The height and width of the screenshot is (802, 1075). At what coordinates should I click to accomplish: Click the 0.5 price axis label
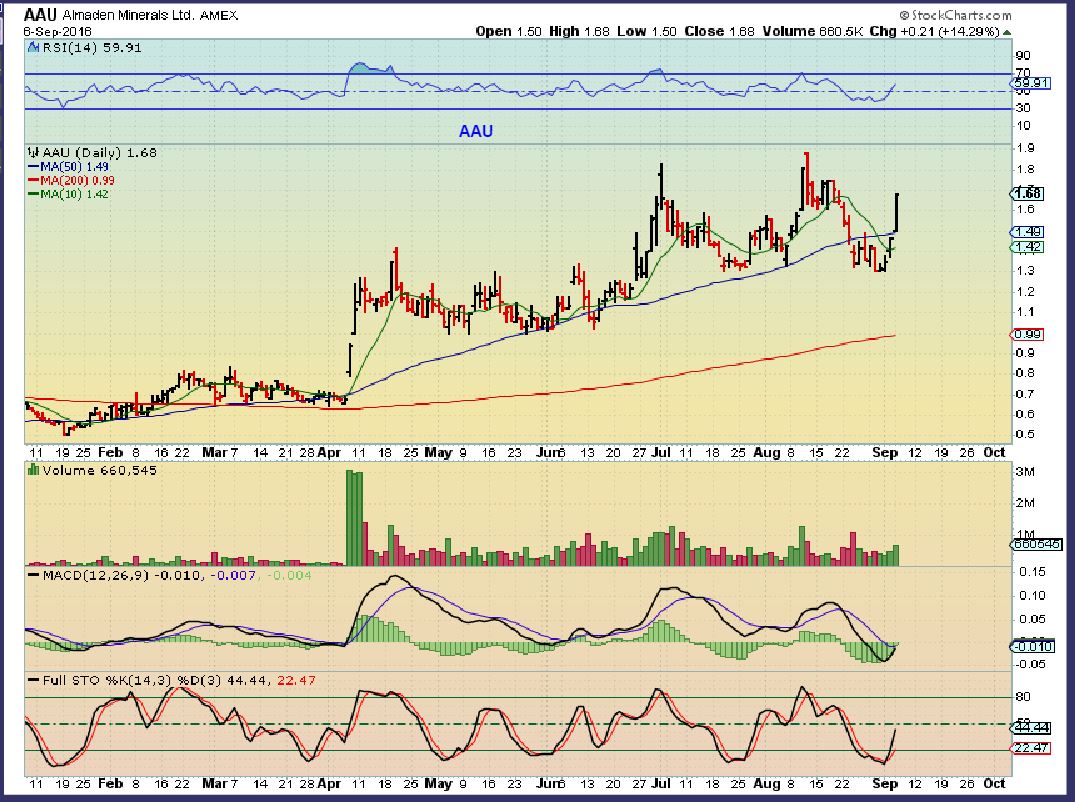pos(1026,435)
